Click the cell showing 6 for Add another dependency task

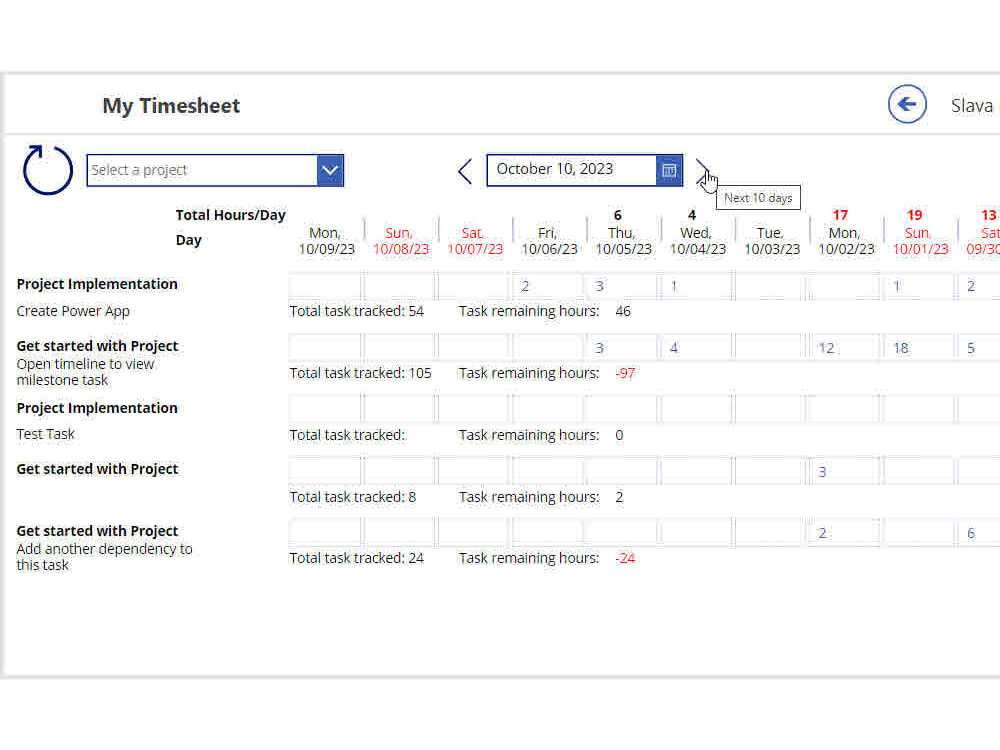click(x=970, y=533)
